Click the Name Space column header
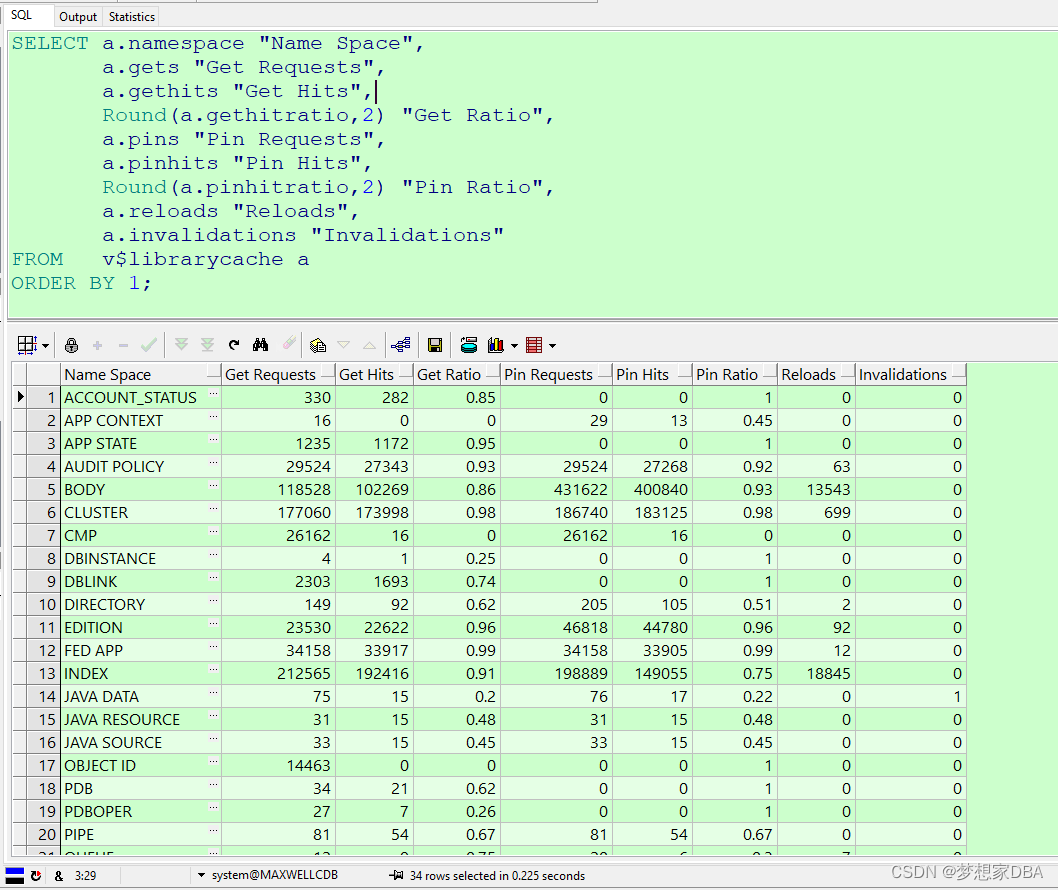The image size is (1058, 890). click(x=140, y=374)
